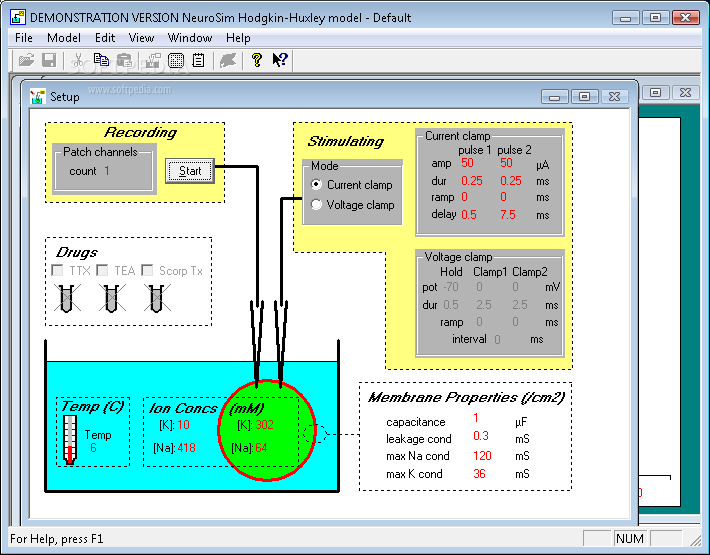Click the Start button in Recording
Image resolution: width=710 pixels, height=555 pixels.
pyautogui.click(x=190, y=171)
